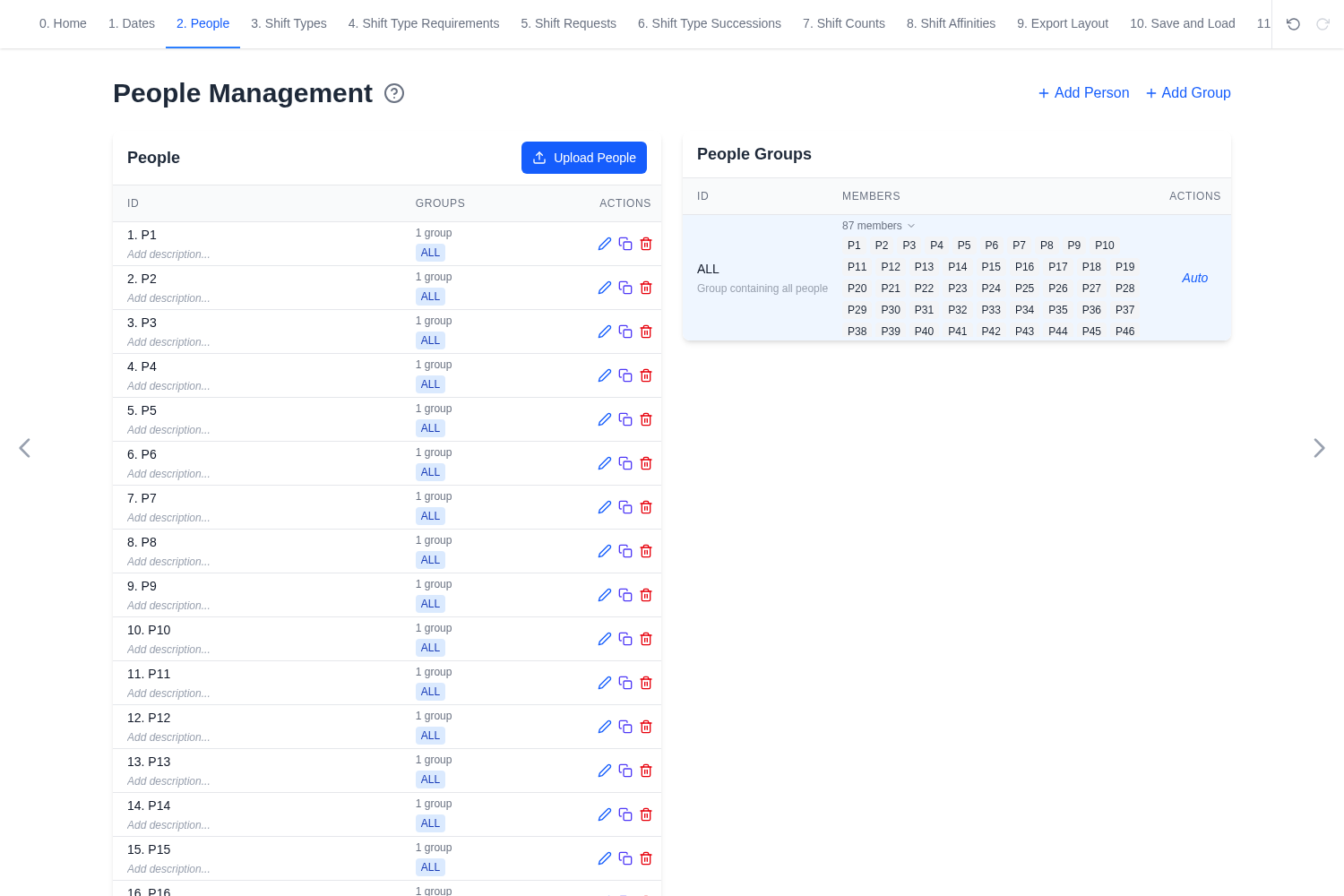This screenshot has width=1344, height=896.
Task: Click the Add Group link
Action: coord(1188,93)
